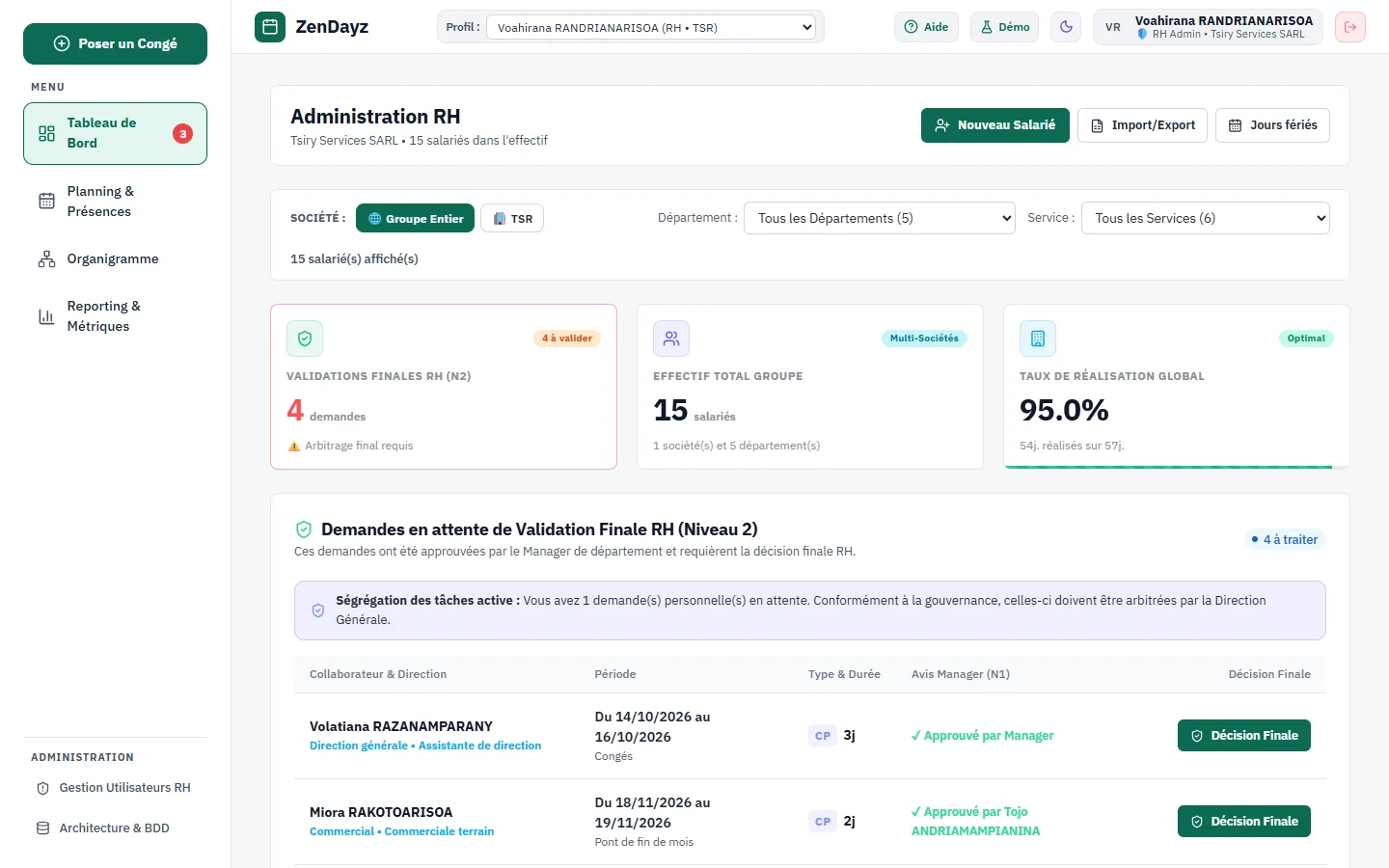
Task: Click the shield icon in Ségrégation des tâches banner
Action: pos(318,610)
